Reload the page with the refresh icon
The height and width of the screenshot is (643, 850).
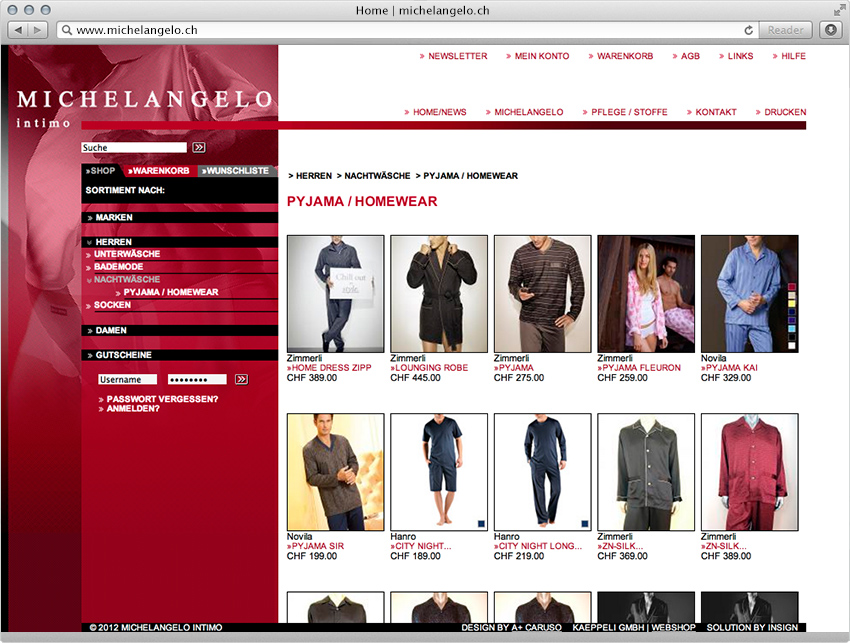coord(748,30)
